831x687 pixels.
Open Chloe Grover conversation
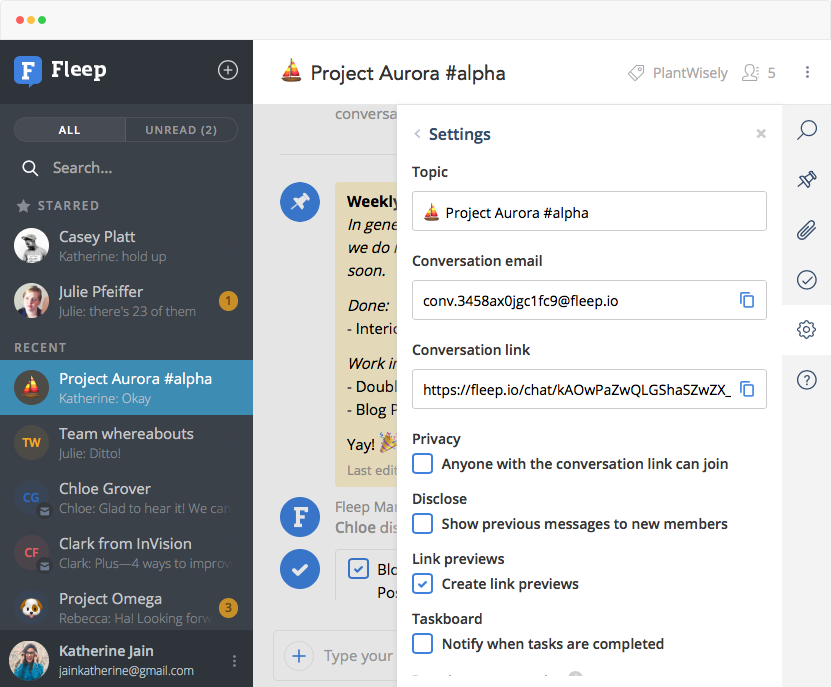click(126, 498)
